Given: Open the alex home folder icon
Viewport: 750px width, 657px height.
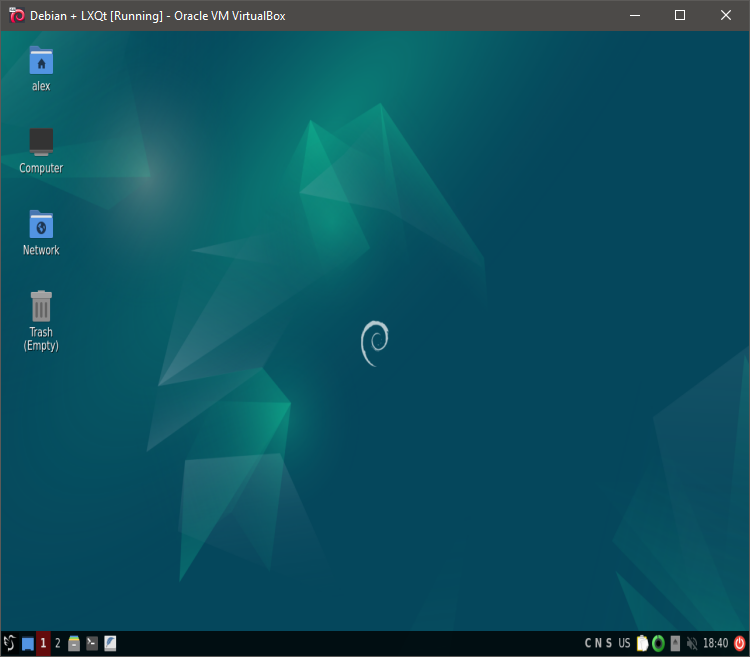Looking at the screenshot, I should (x=41, y=61).
